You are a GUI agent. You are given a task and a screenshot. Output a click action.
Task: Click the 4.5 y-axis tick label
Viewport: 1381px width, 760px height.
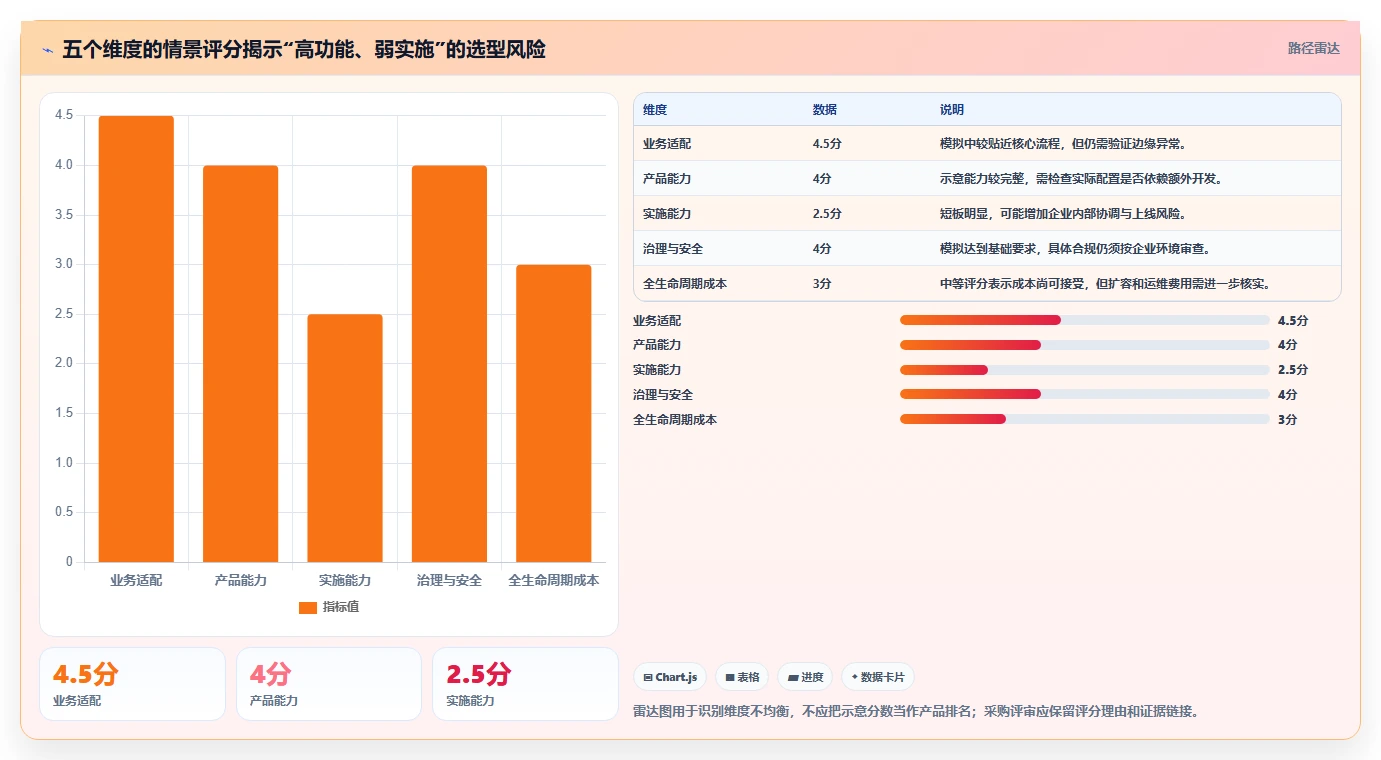[x=64, y=116]
